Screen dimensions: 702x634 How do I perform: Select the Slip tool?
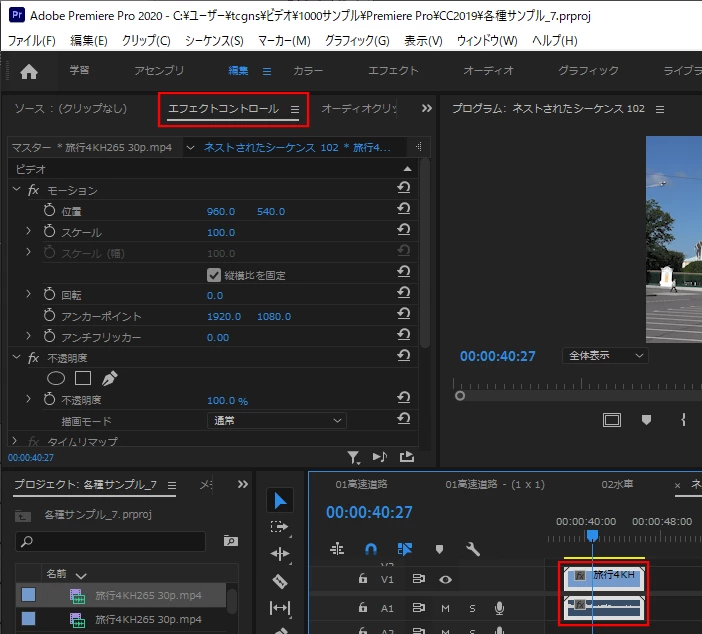click(280, 608)
